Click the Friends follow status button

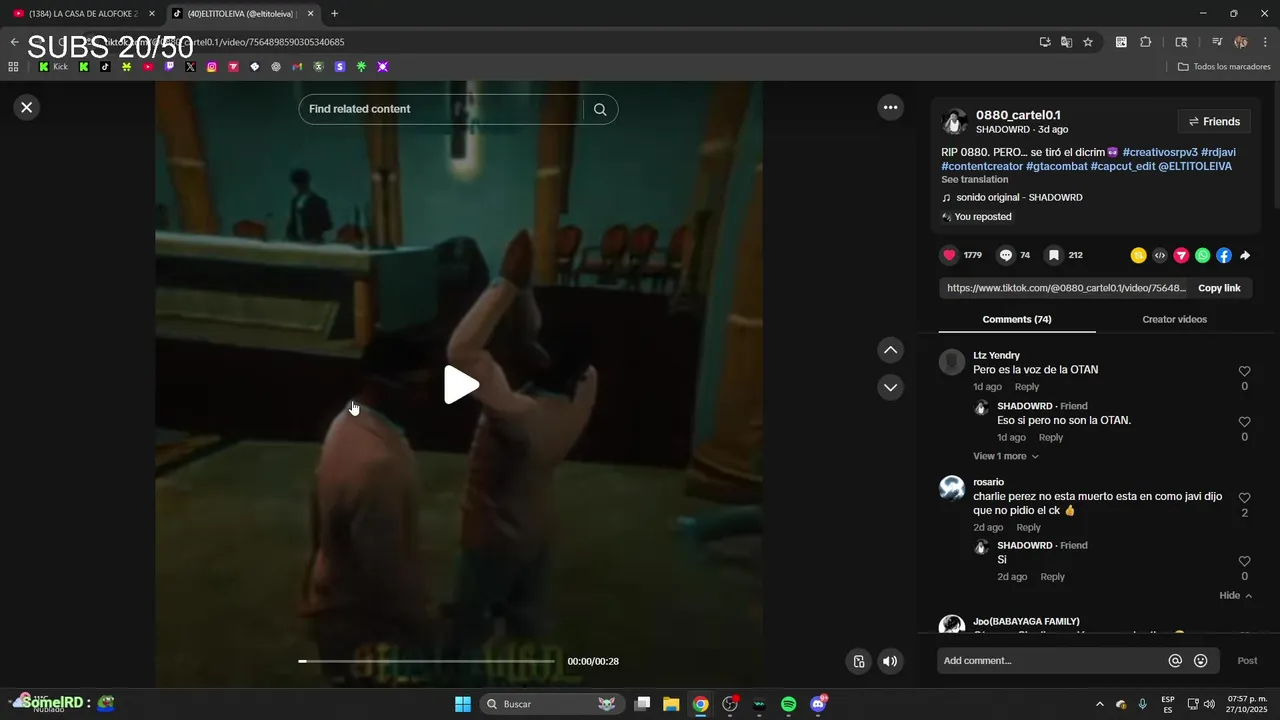point(1214,121)
